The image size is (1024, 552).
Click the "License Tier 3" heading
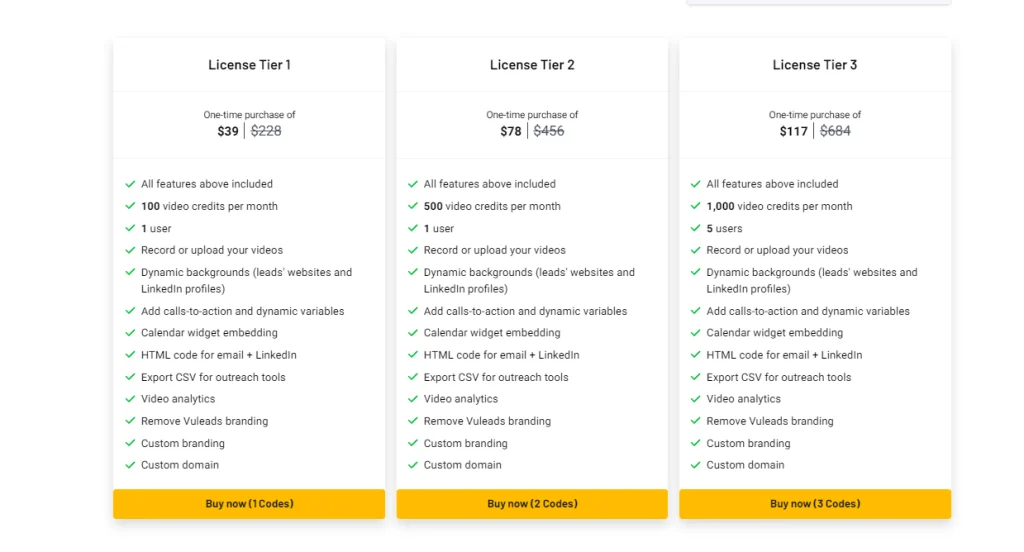click(x=815, y=65)
